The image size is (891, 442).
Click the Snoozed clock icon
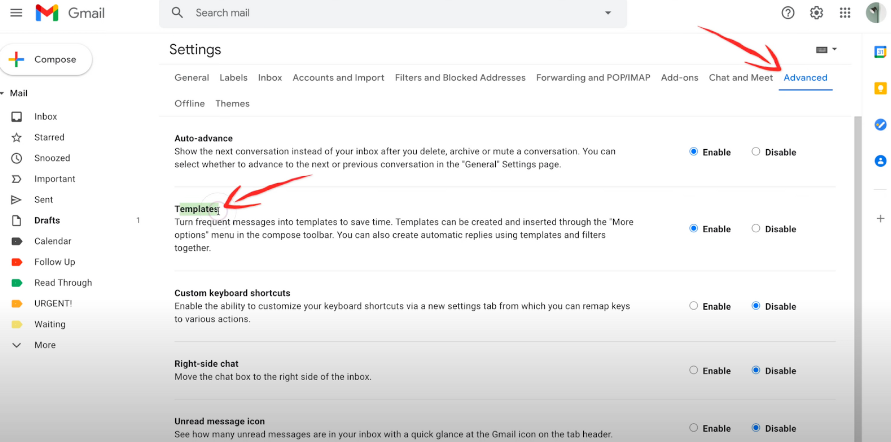pyautogui.click(x=16, y=158)
